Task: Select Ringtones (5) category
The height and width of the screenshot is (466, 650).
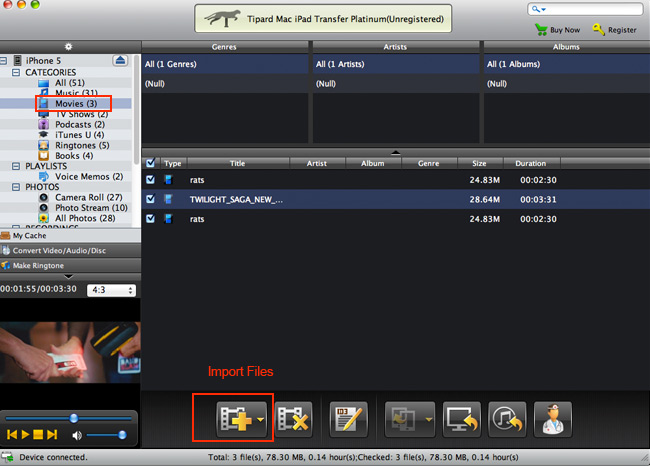Action: (x=82, y=146)
